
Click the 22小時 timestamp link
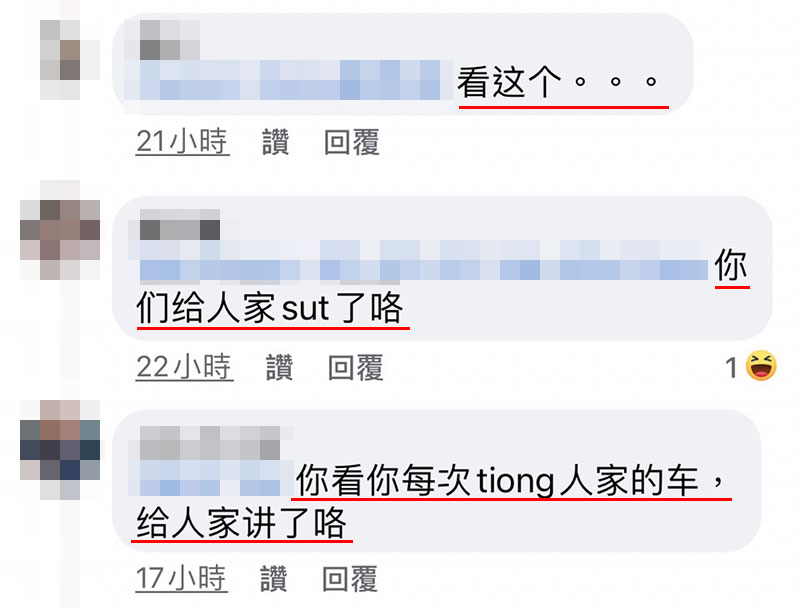click(185, 367)
